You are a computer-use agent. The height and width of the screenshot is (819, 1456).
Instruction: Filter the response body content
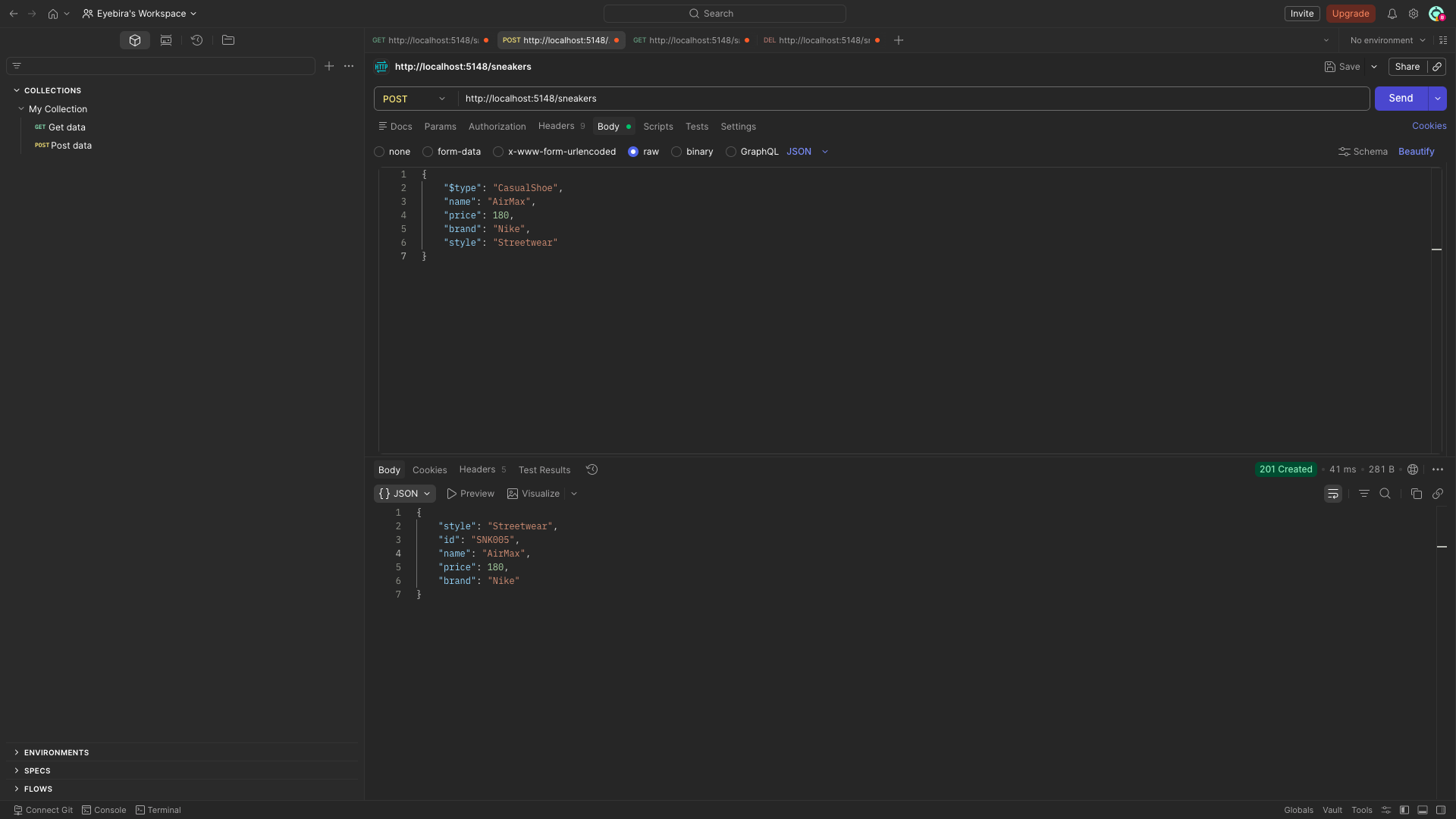click(1364, 493)
